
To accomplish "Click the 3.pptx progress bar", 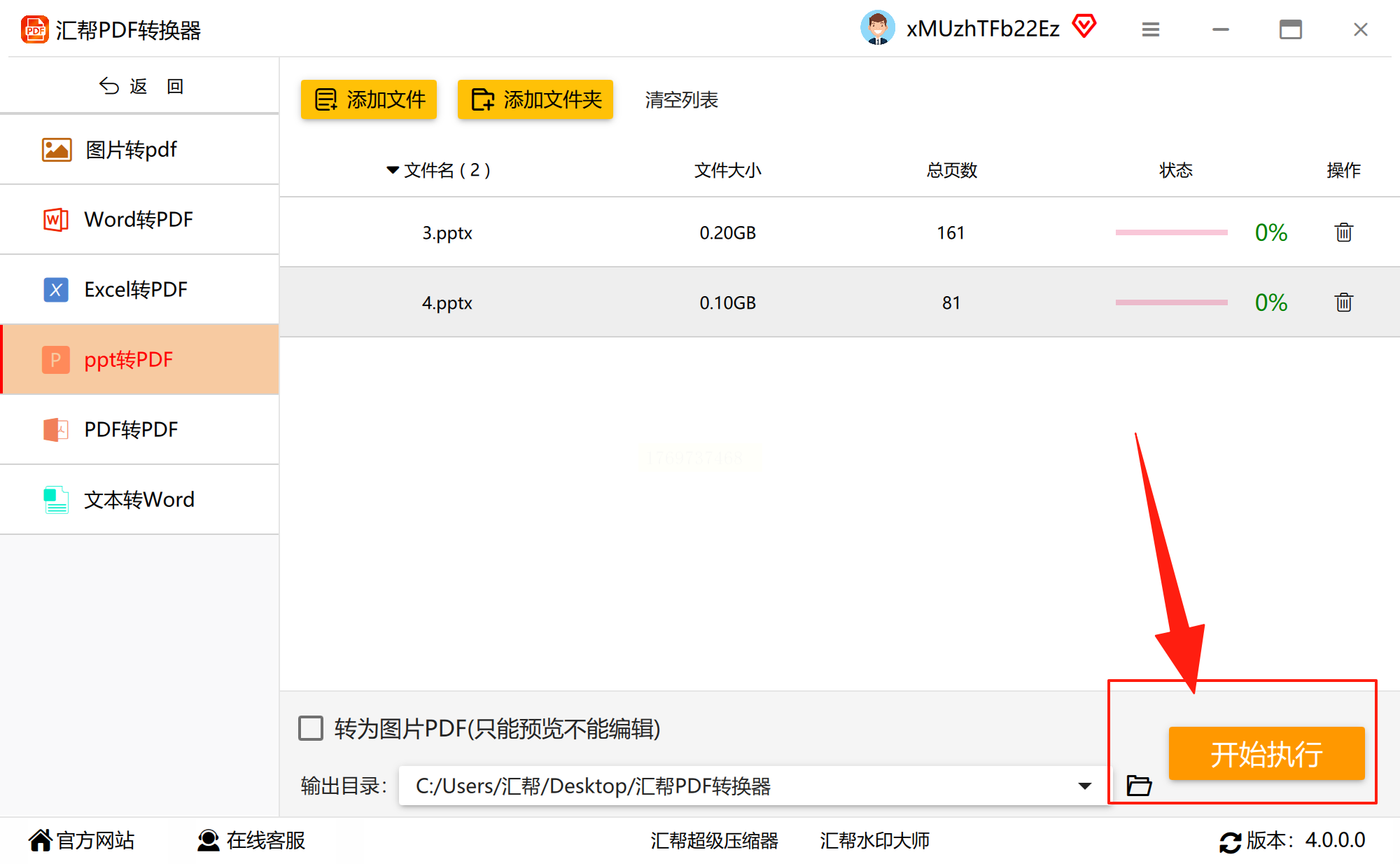I will (x=1171, y=232).
